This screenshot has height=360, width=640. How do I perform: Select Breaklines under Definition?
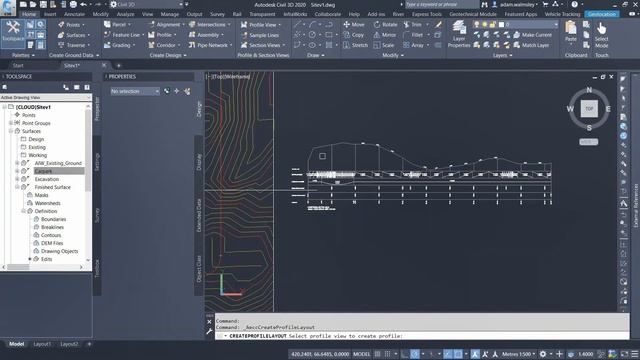tap(52, 227)
